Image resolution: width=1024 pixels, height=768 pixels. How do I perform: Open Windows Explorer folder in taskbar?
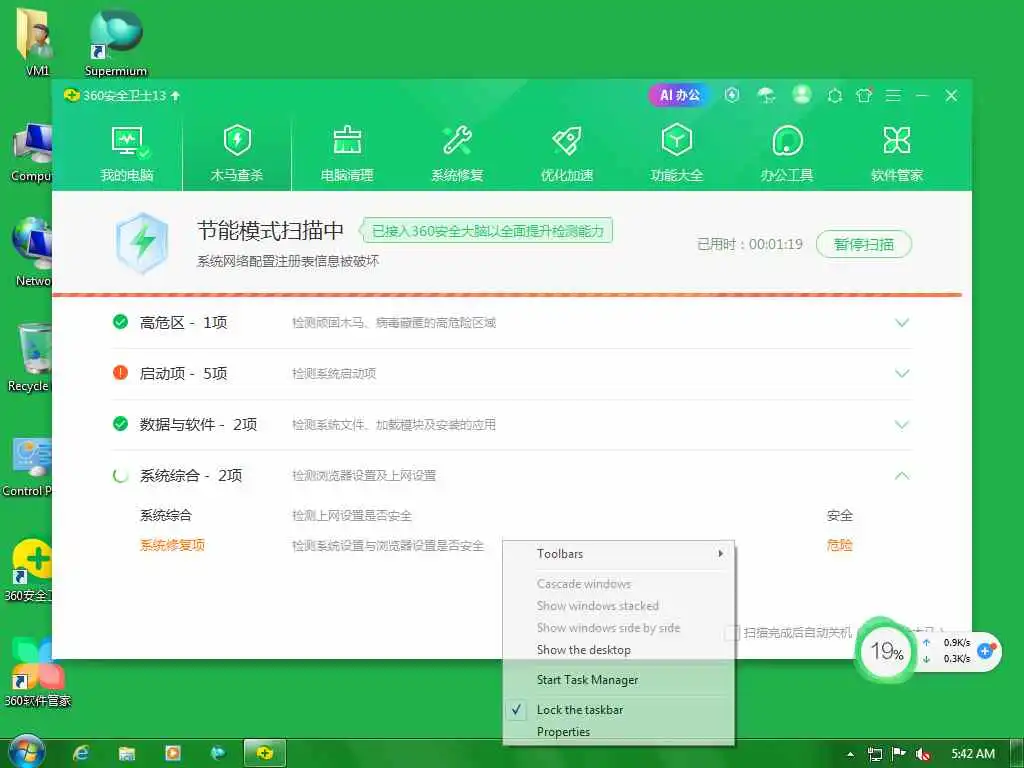[127, 754]
